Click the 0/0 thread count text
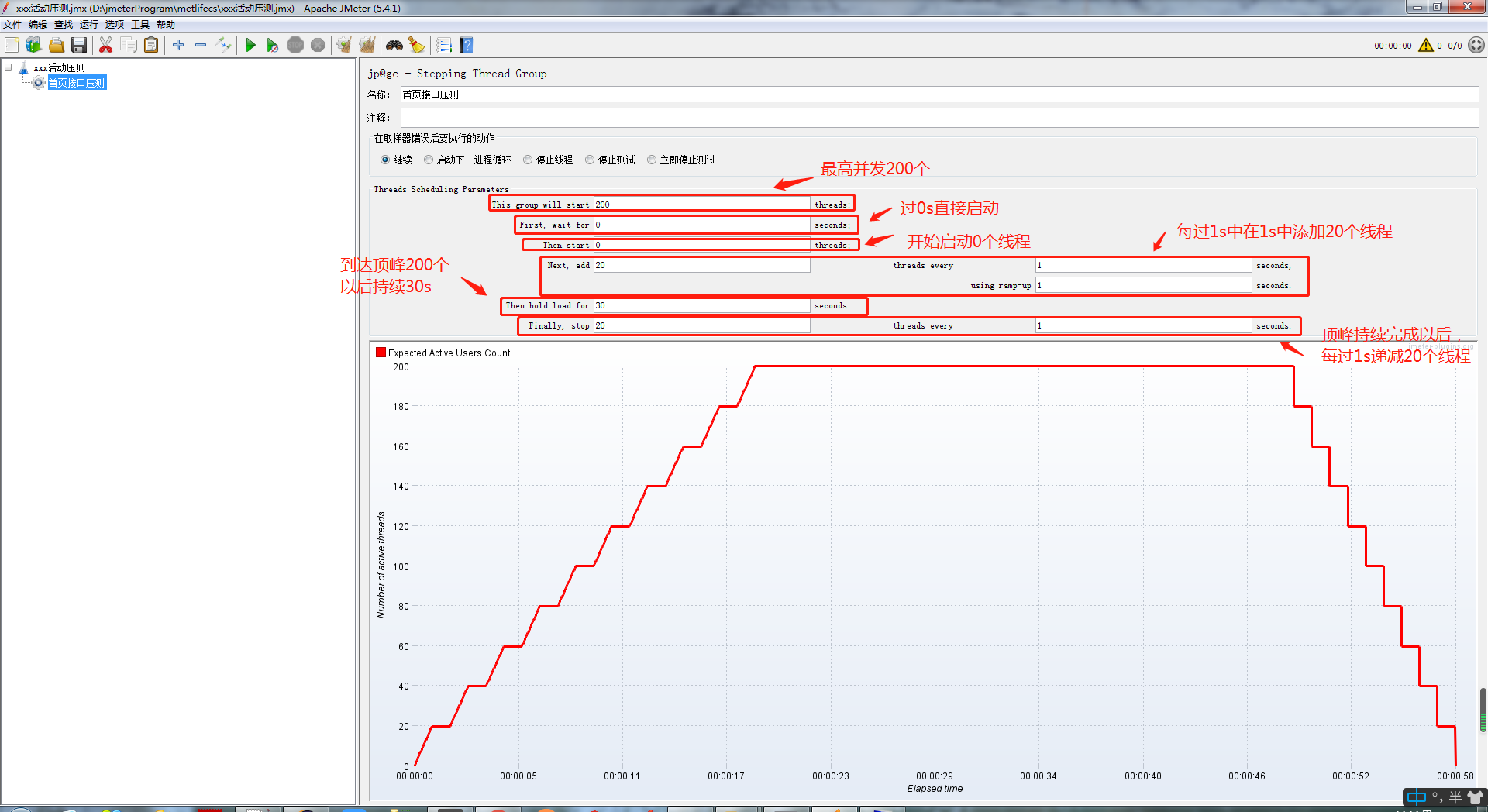 click(1455, 46)
